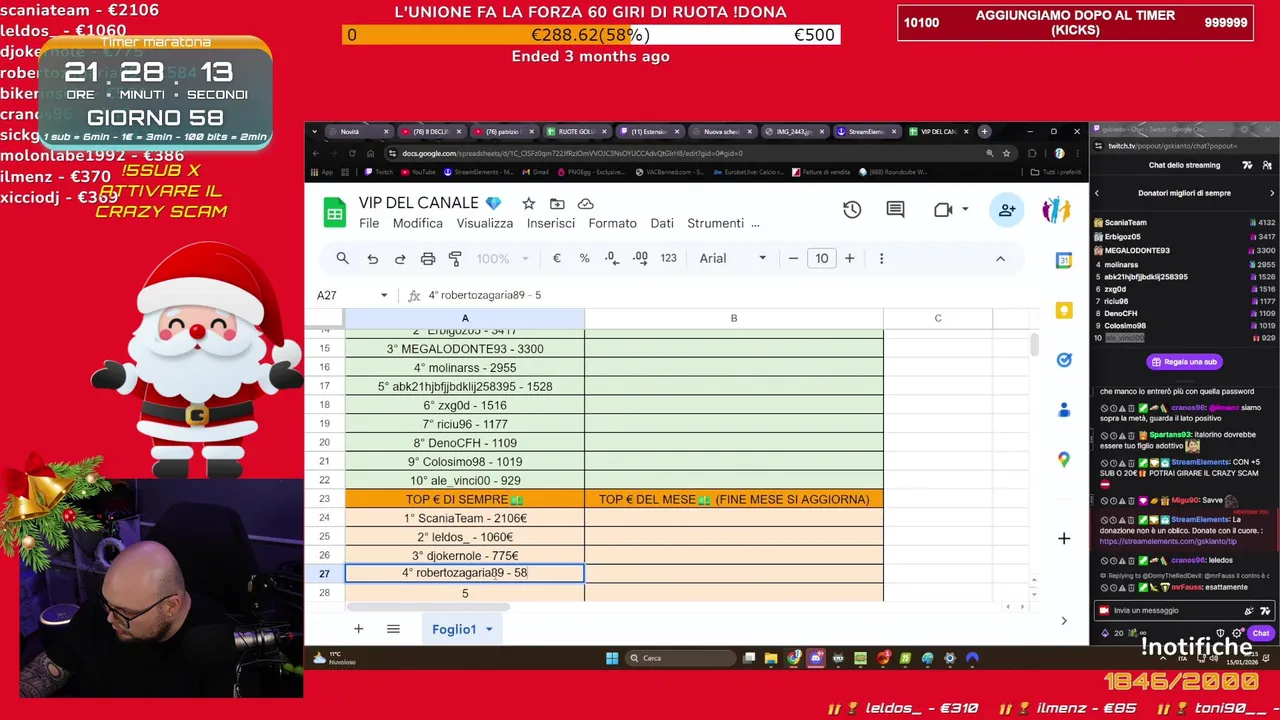Expand the name box dropdown next to A27
The height and width of the screenshot is (720, 1280).
coord(383,295)
